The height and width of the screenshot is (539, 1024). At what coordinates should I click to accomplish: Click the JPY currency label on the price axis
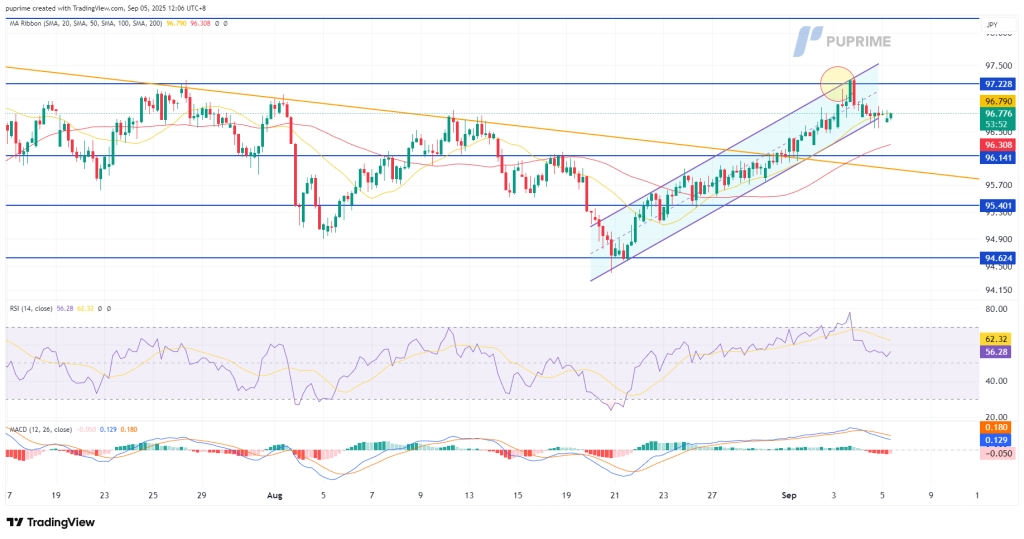[991, 25]
